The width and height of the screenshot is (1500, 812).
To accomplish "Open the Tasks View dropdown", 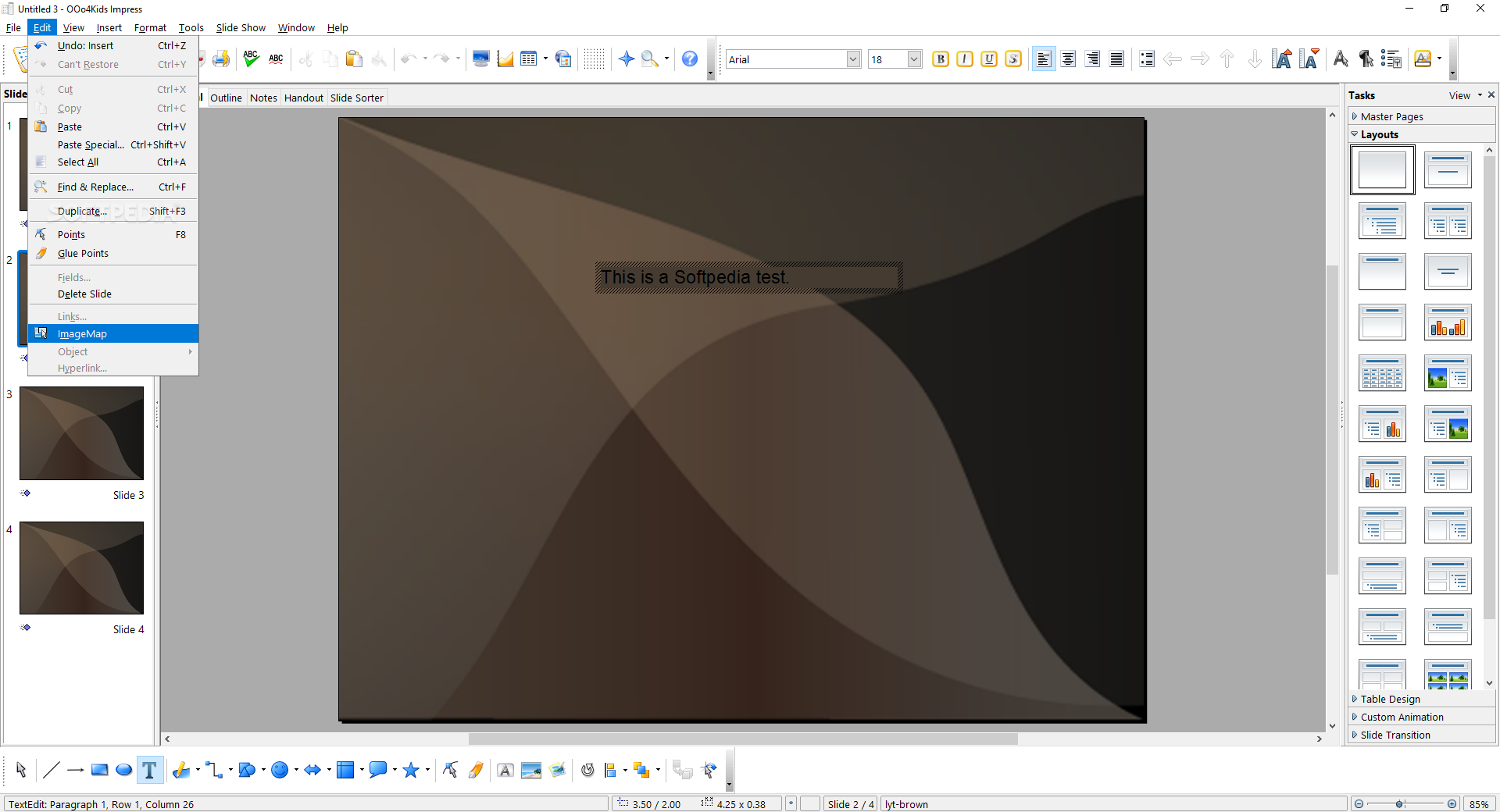I will pos(1465,95).
